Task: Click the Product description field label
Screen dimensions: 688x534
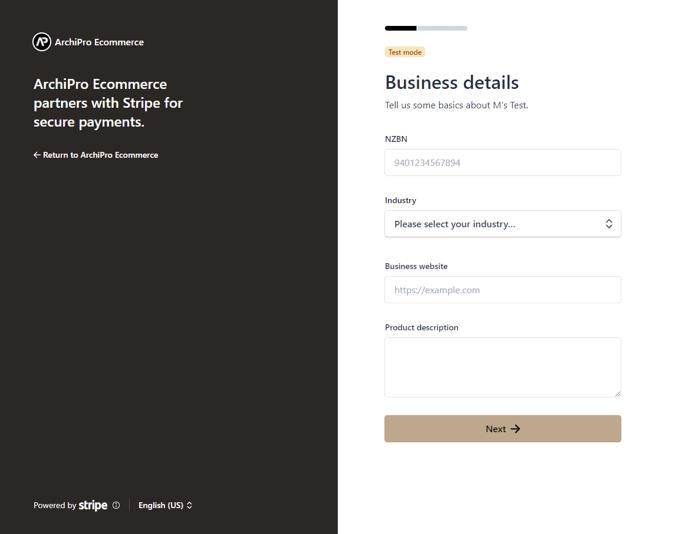Action: [x=421, y=327]
